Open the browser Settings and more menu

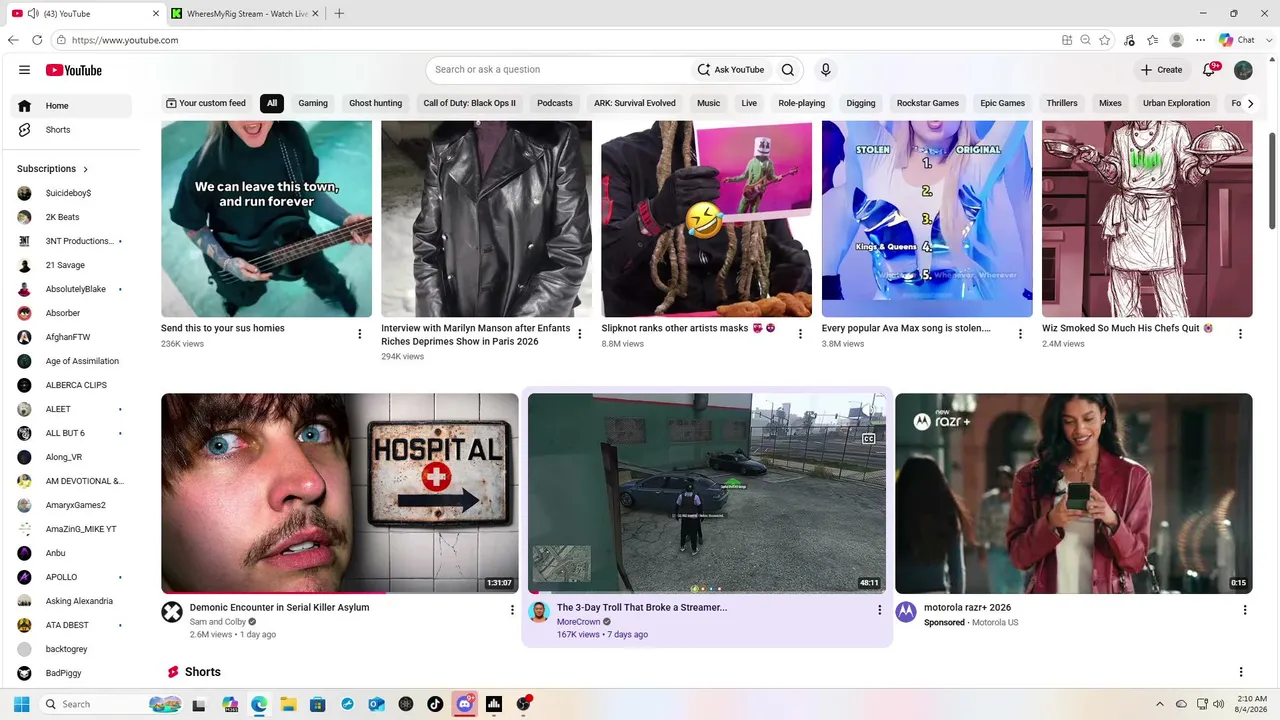coord(1201,40)
